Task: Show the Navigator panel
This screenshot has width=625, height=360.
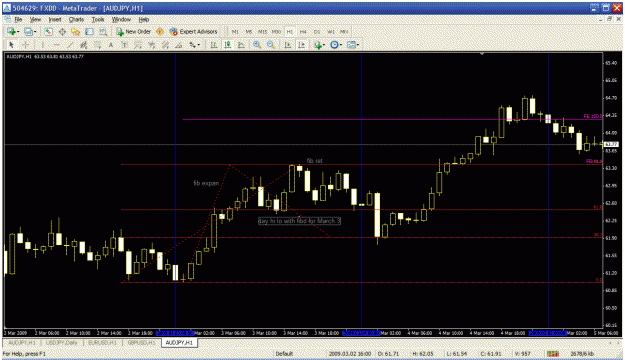Action: (75, 31)
